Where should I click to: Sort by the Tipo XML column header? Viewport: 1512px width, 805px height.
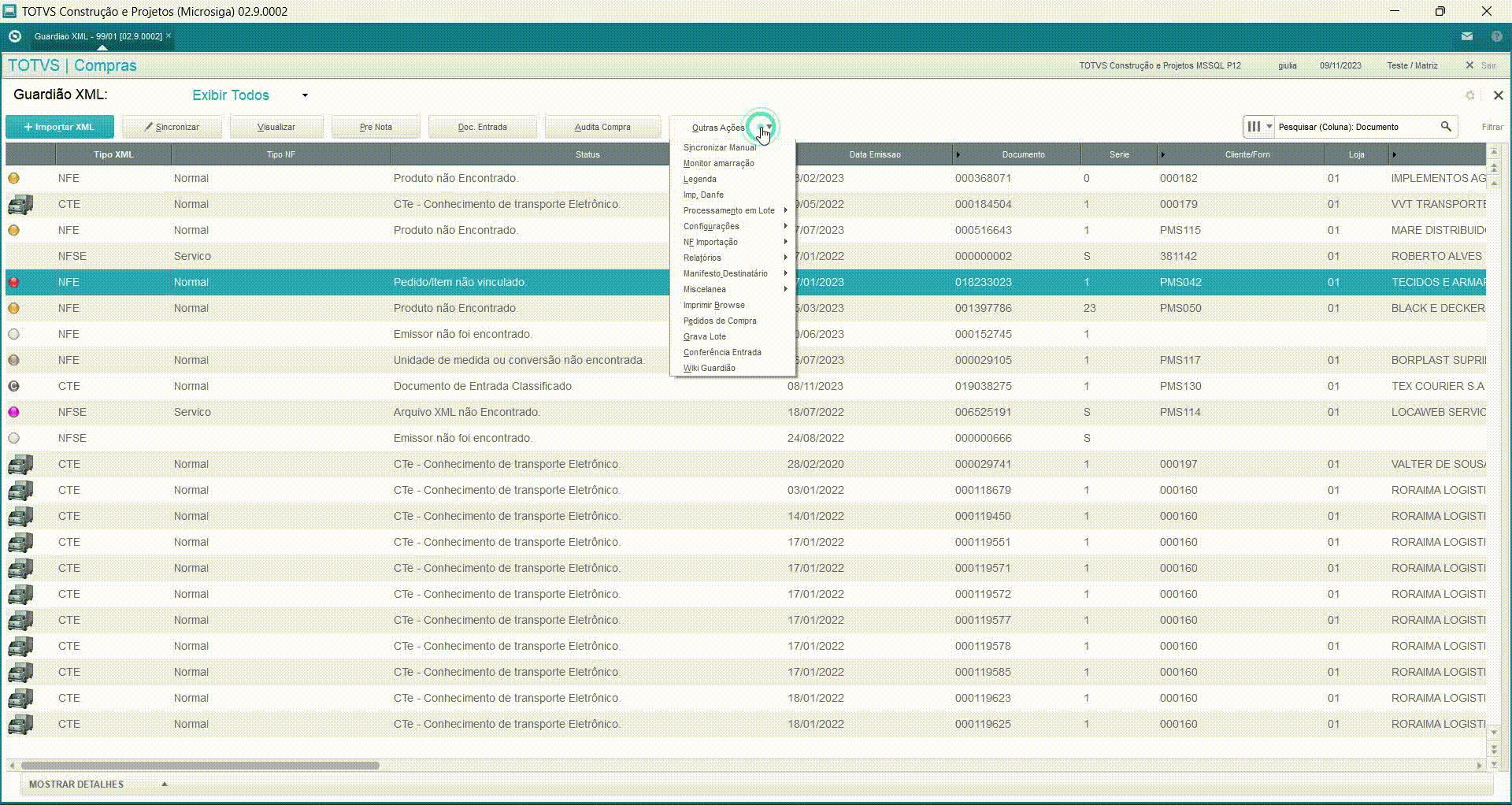tap(113, 154)
